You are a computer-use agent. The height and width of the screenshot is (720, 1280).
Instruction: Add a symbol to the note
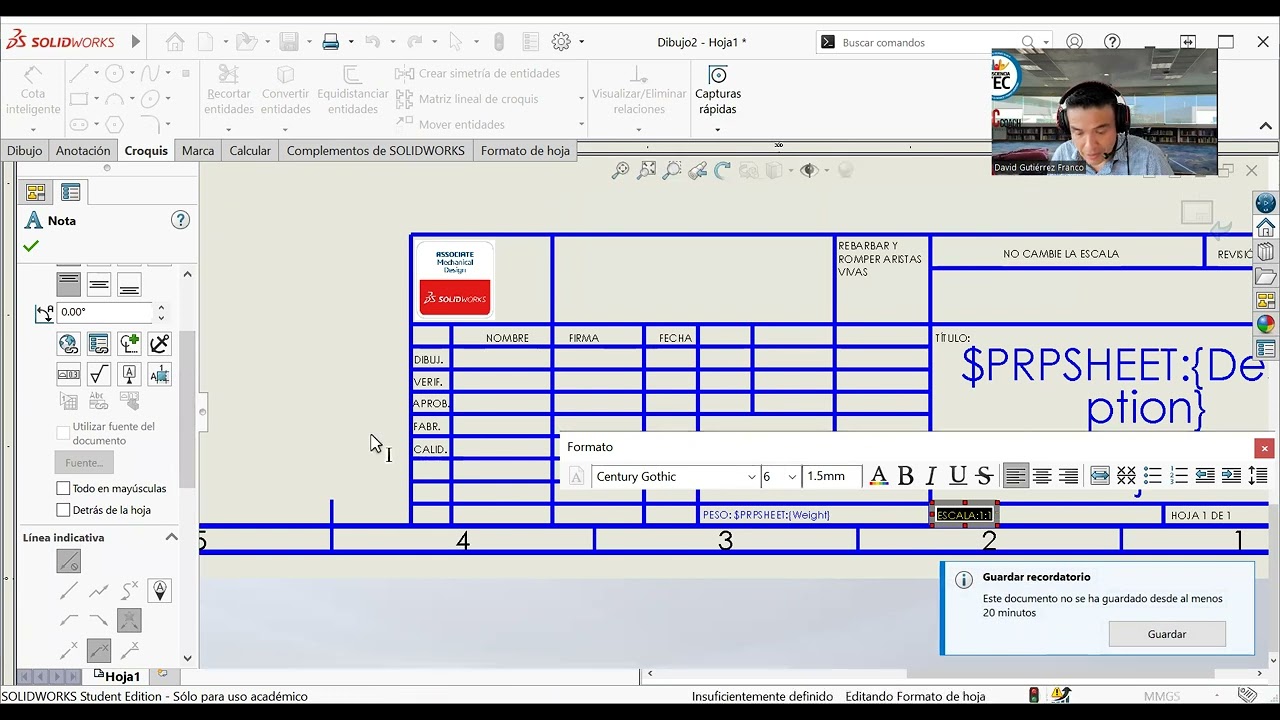129,344
